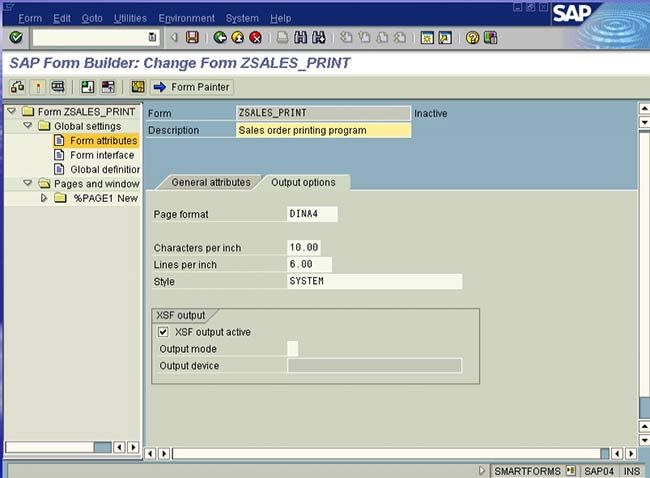
Task: Click the generate shortcut icon
Action: tap(445, 38)
